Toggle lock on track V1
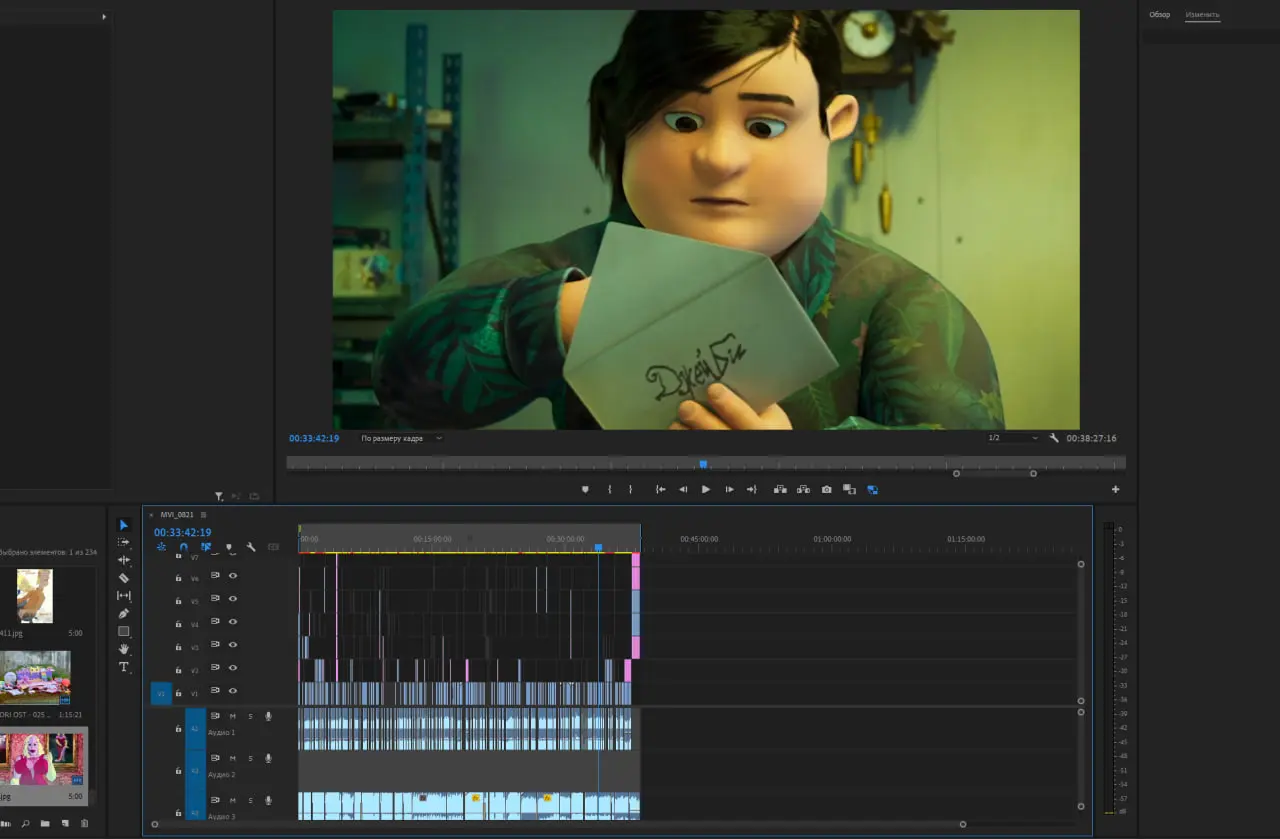The width and height of the screenshot is (1280, 839). coord(178,692)
